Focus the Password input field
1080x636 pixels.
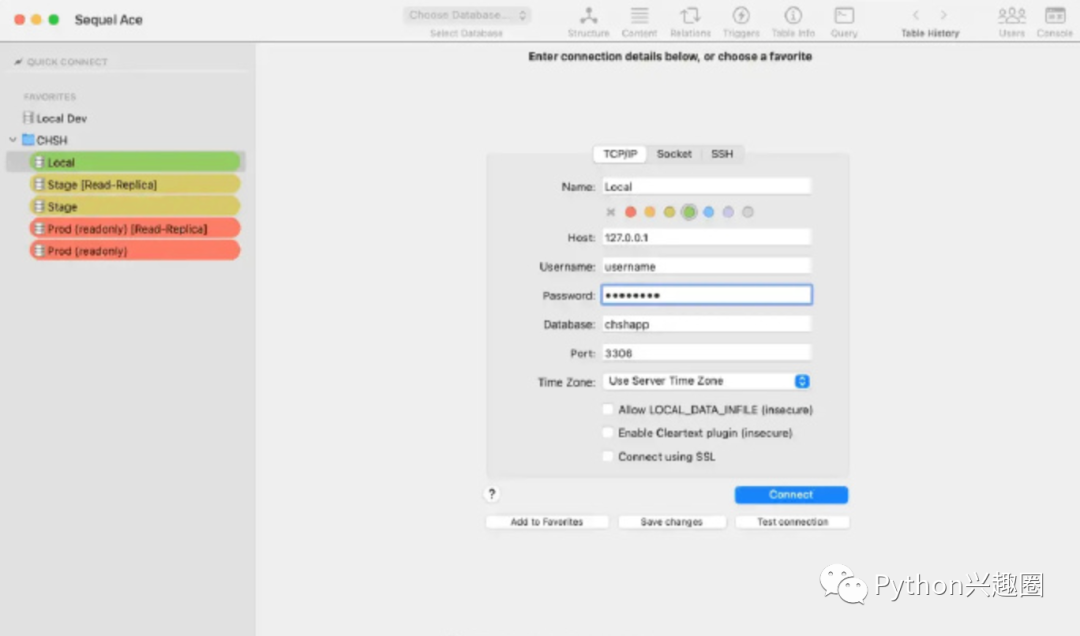(x=707, y=295)
